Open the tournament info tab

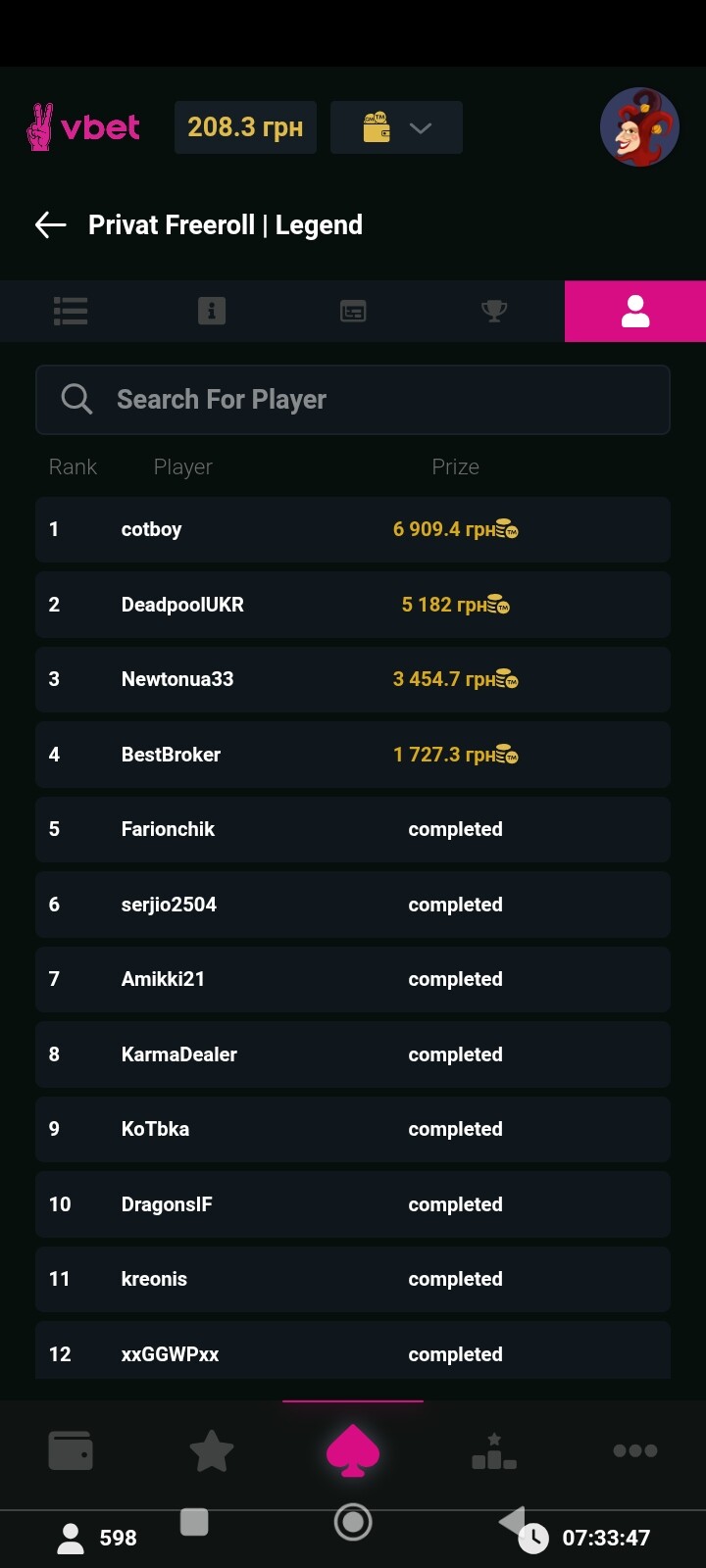tap(212, 311)
